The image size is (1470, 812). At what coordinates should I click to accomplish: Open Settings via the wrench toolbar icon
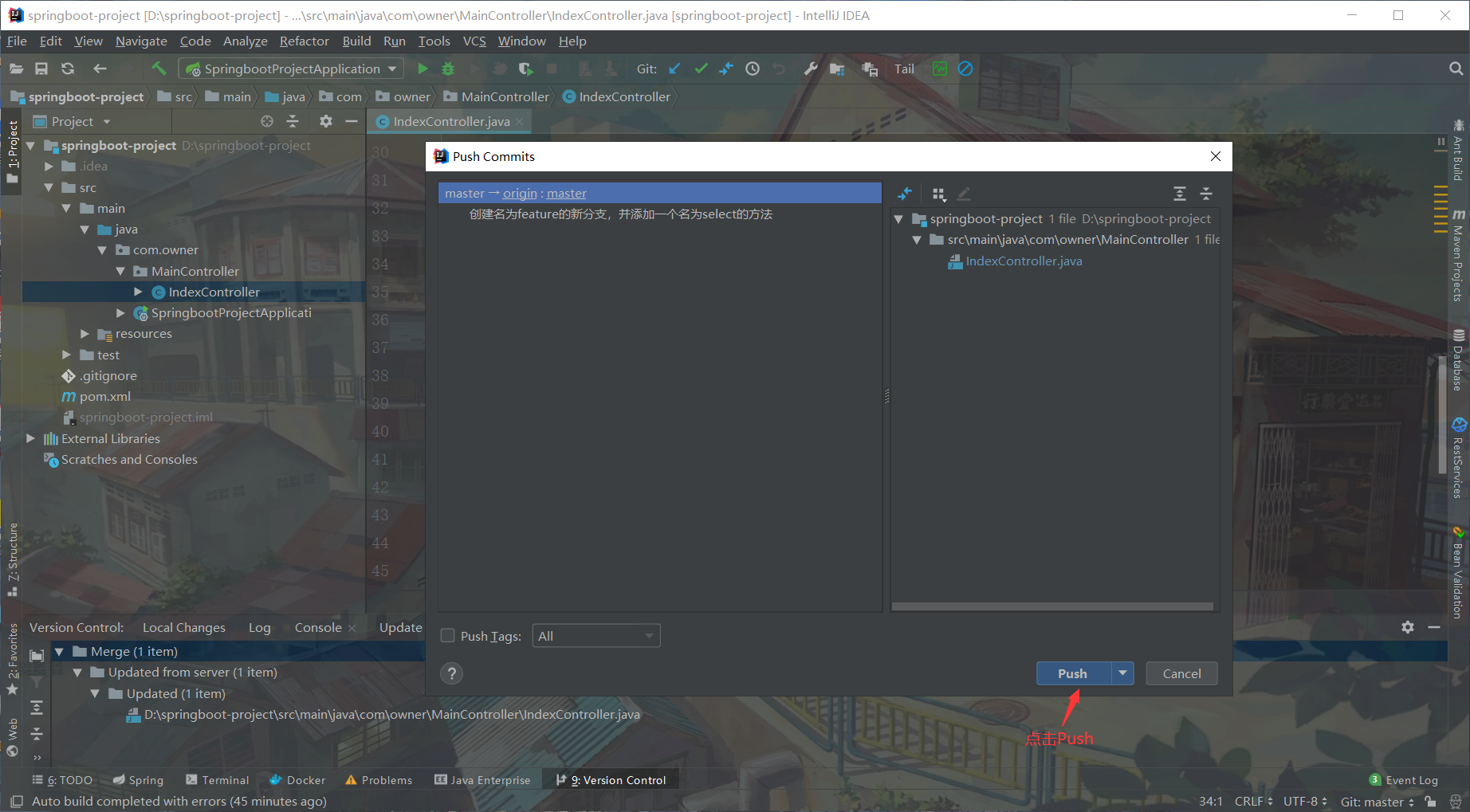click(x=810, y=69)
